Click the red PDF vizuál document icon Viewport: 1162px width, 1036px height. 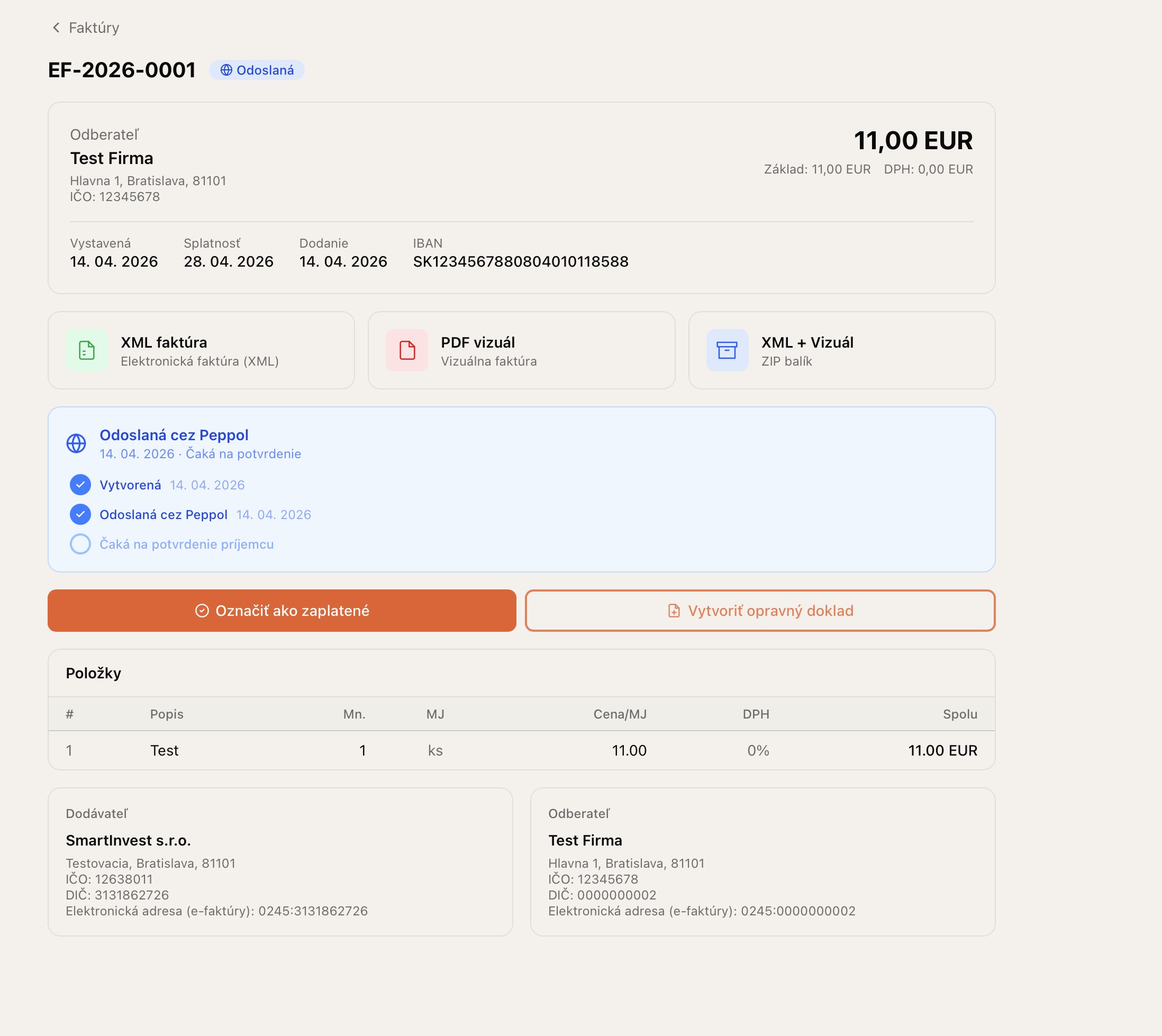pos(406,350)
